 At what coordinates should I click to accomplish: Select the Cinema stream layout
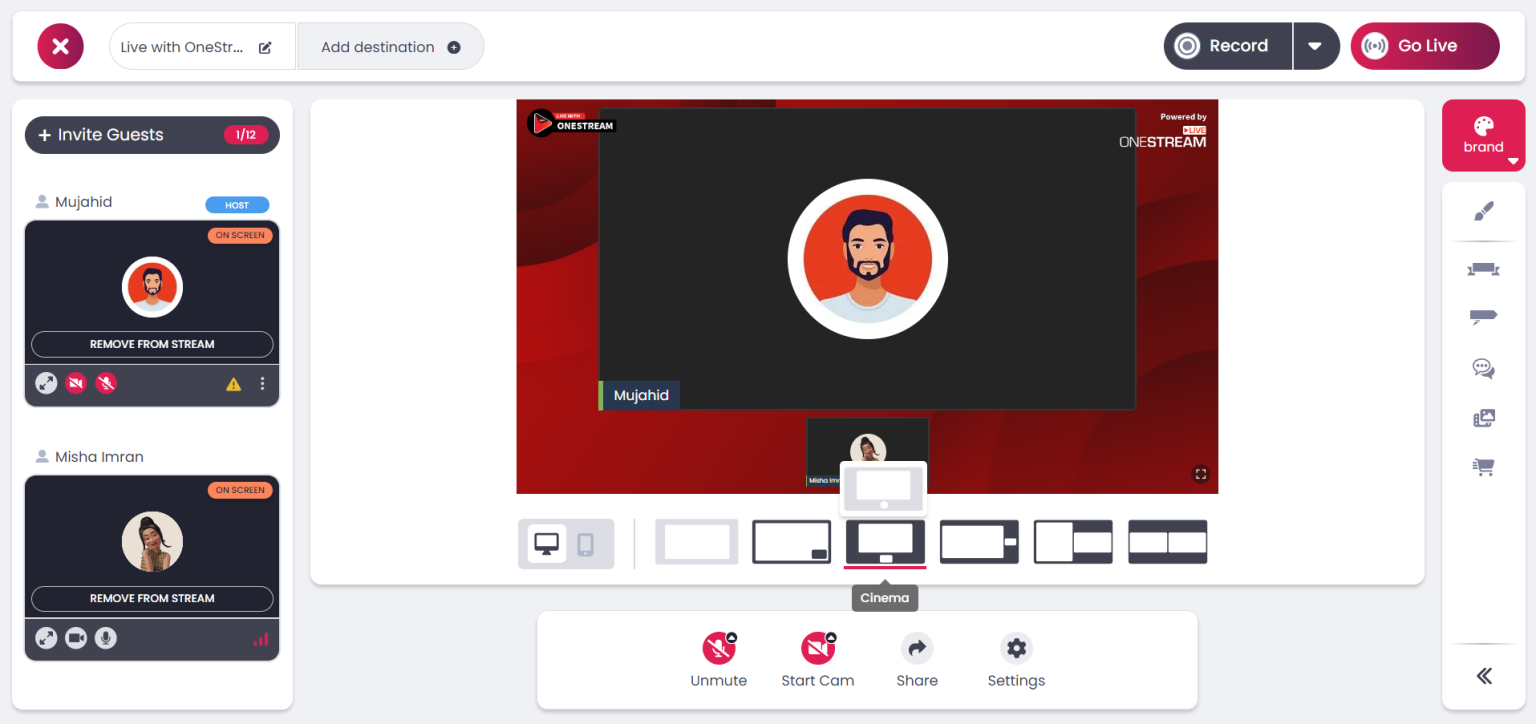[x=884, y=541]
